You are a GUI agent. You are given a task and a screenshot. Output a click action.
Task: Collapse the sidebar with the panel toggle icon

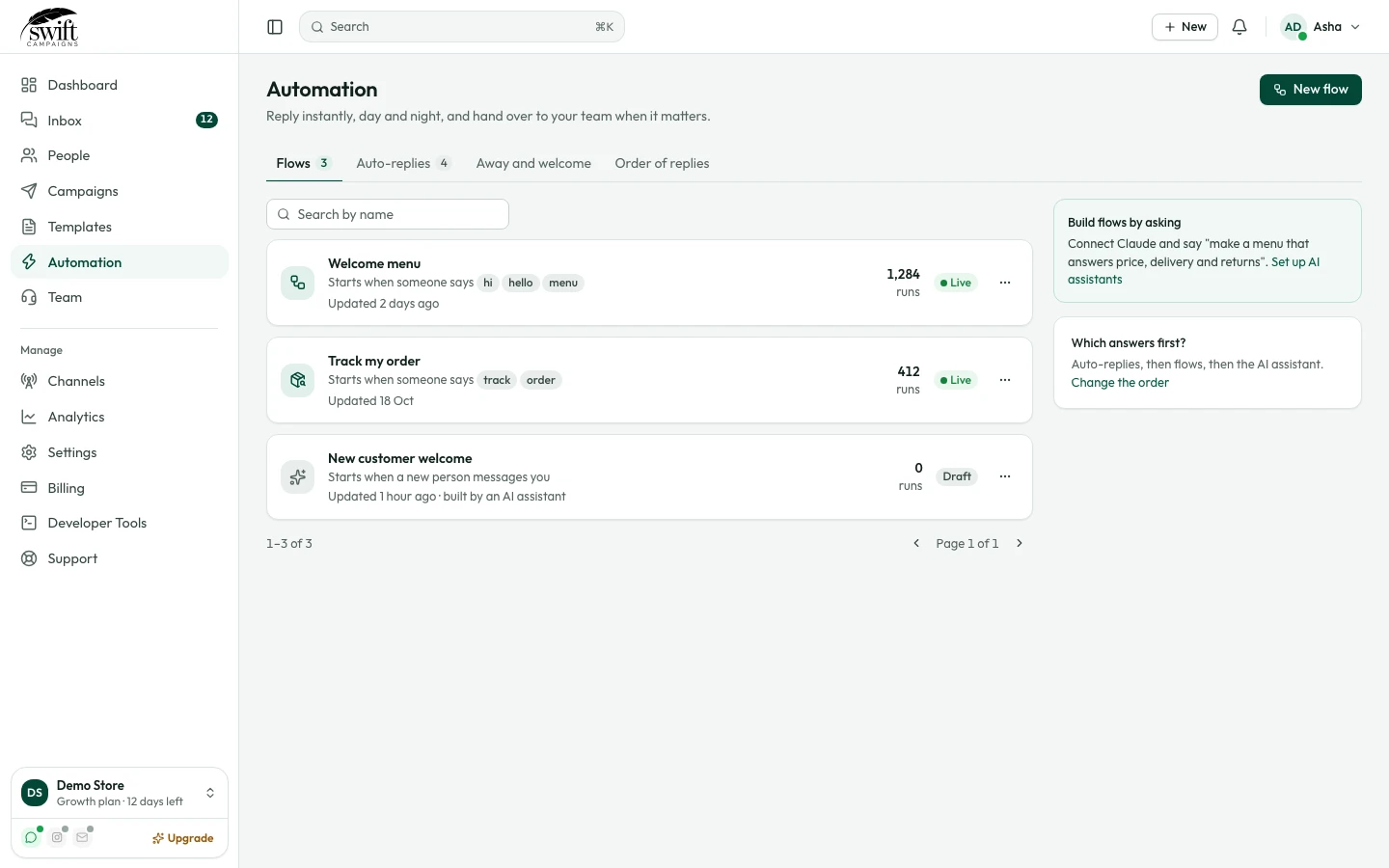tap(275, 27)
